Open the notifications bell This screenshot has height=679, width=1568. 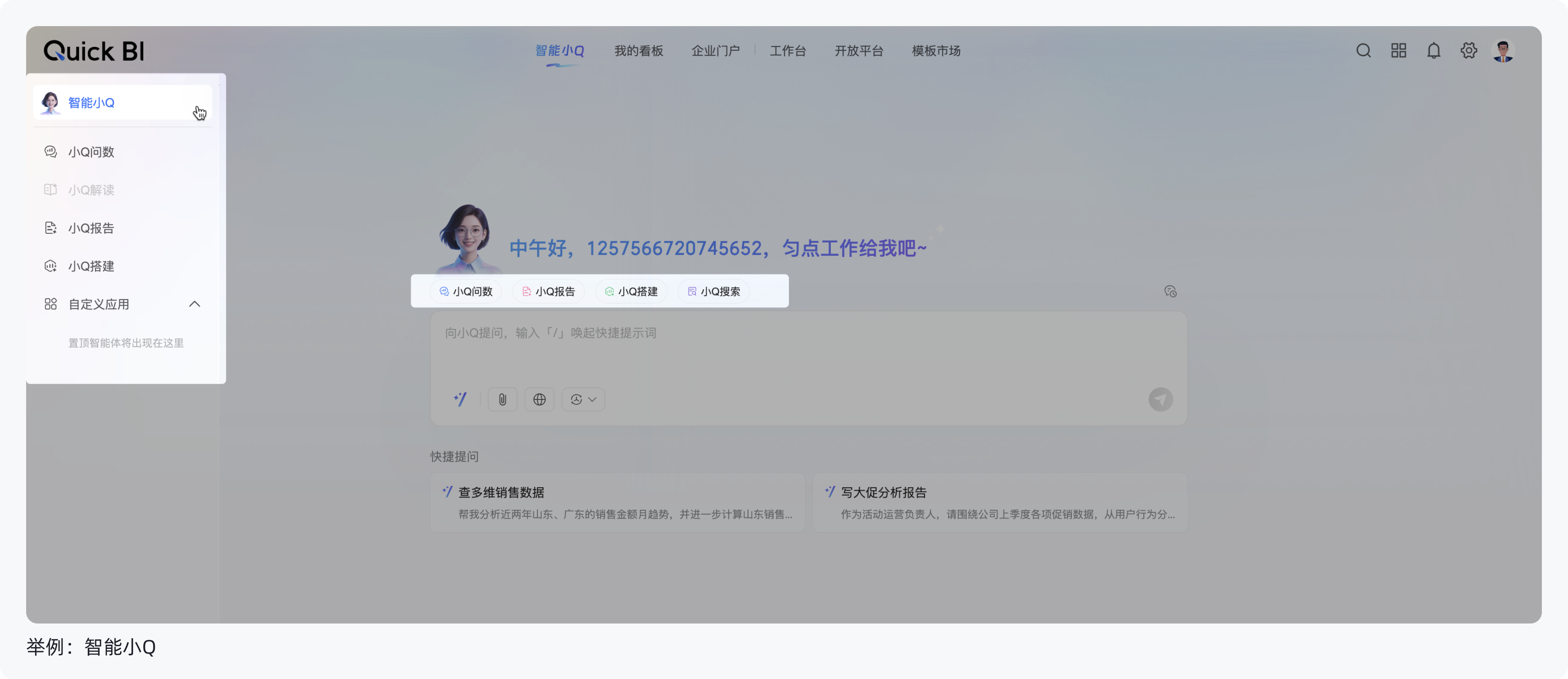coord(1434,51)
